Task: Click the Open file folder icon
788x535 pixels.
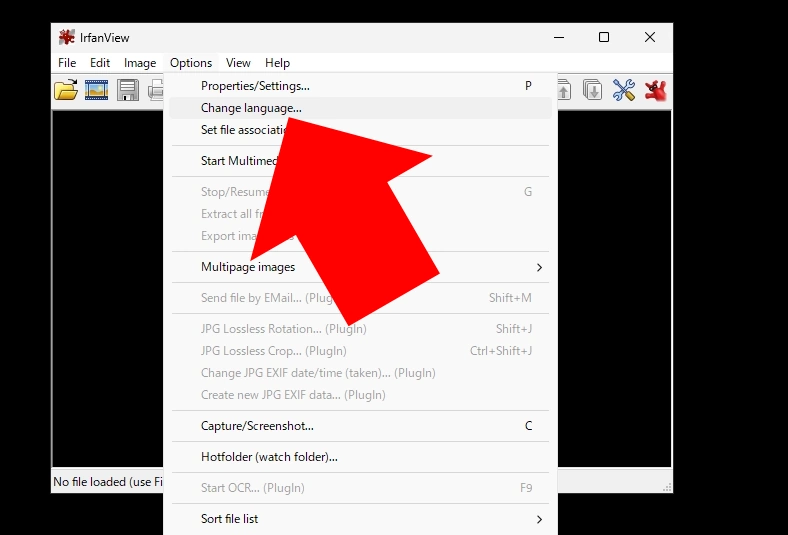Action: (x=66, y=90)
